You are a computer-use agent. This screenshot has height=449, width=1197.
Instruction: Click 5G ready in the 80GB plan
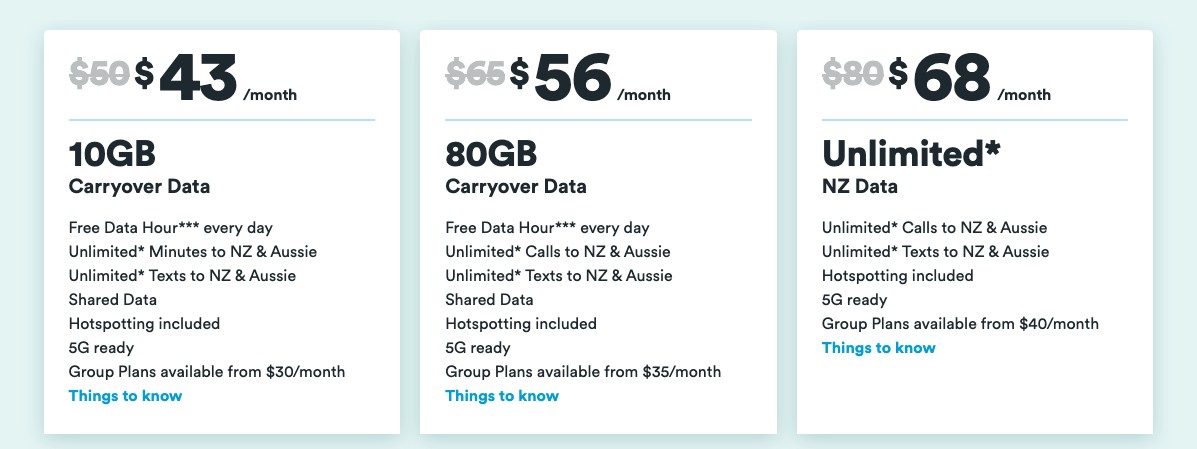point(478,348)
